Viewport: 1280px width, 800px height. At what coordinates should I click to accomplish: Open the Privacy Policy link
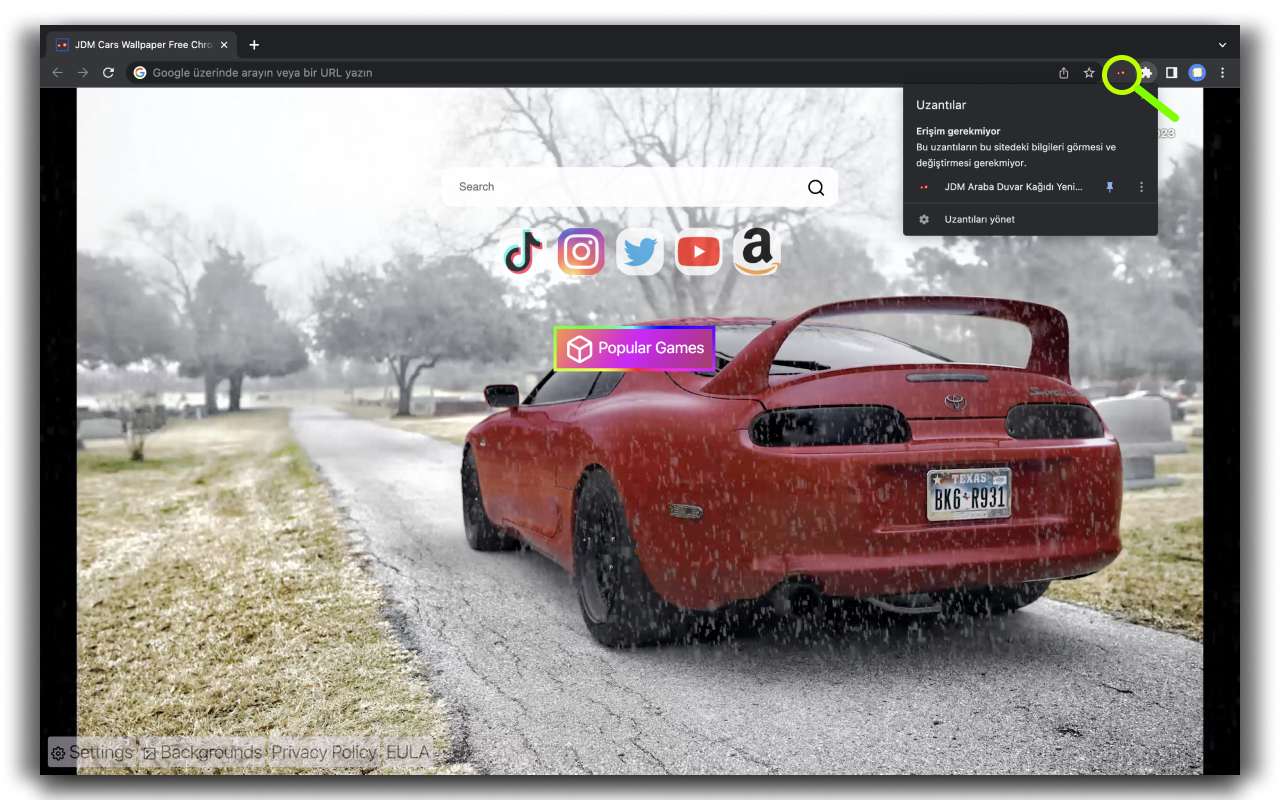click(x=324, y=753)
